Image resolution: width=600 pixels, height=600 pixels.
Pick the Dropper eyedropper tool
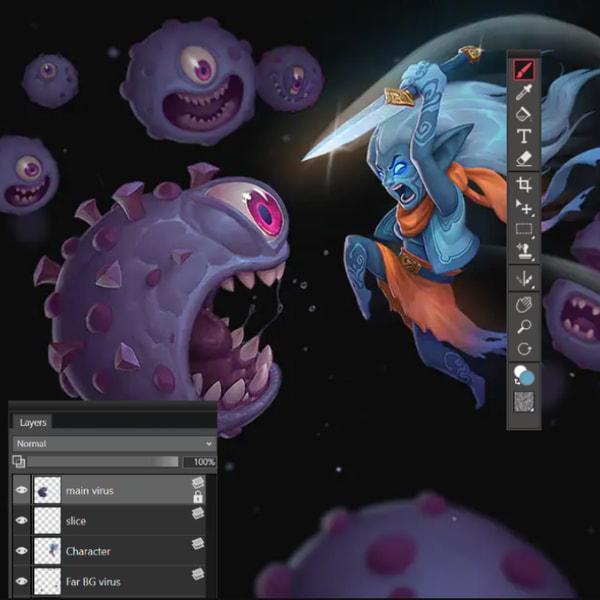[x=523, y=92]
